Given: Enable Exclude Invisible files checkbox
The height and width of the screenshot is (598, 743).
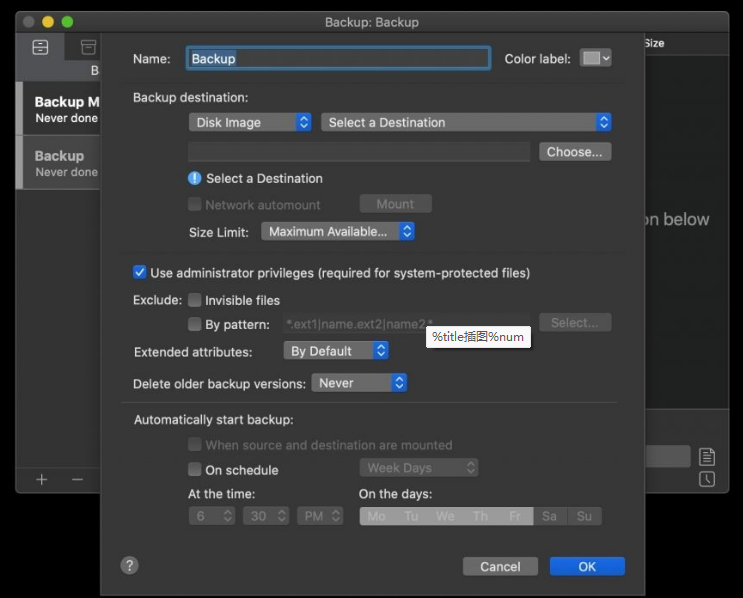Looking at the screenshot, I should point(195,300).
